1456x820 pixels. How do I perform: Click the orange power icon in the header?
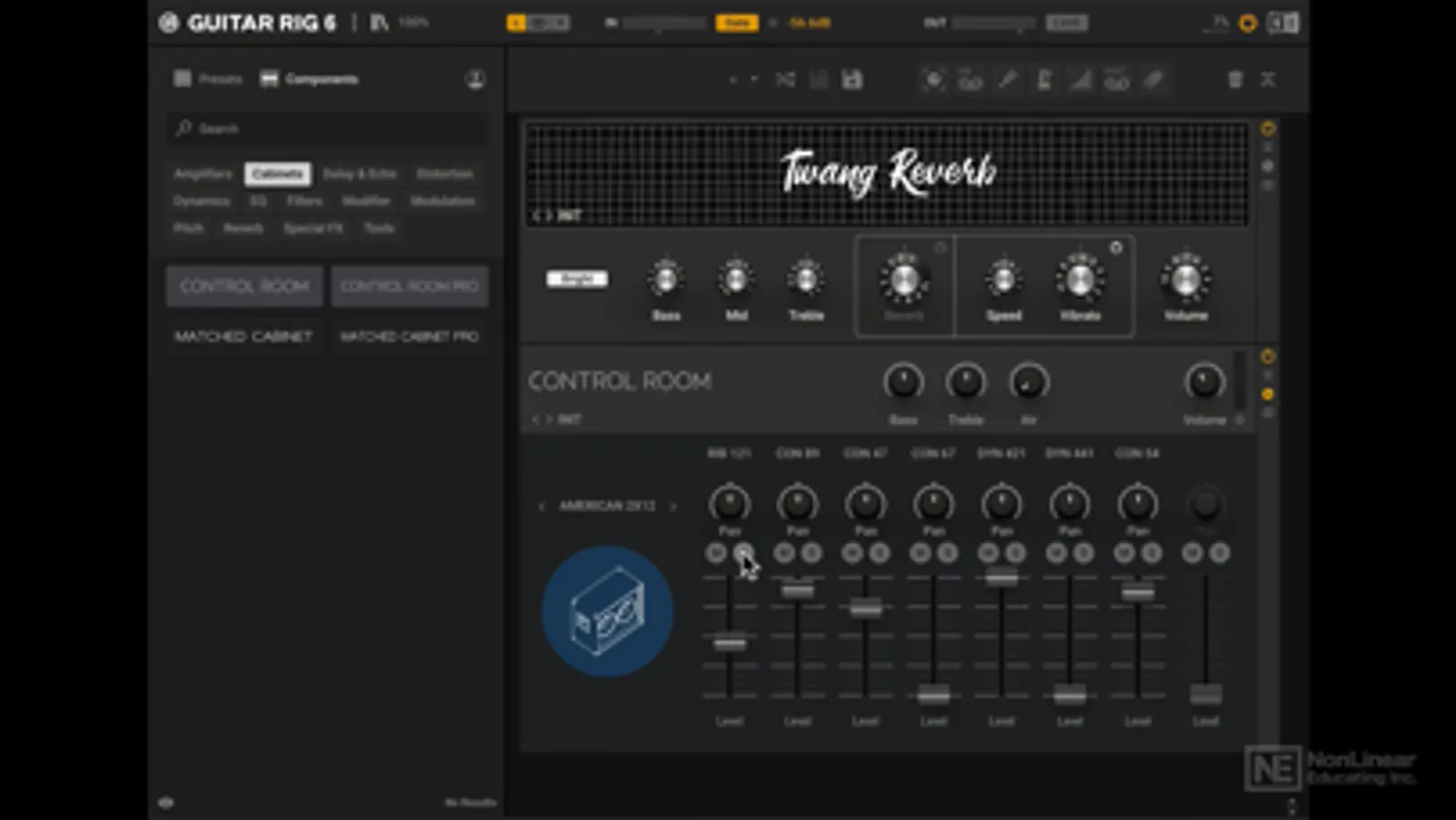pyautogui.click(x=1248, y=23)
